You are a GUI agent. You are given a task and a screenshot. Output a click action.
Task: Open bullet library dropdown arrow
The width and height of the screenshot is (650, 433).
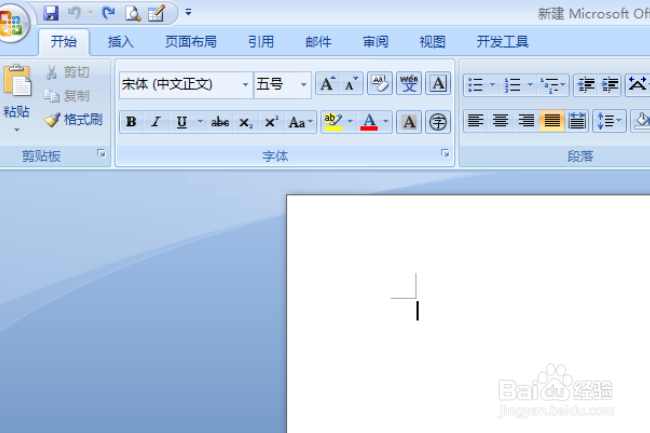coord(492,85)
